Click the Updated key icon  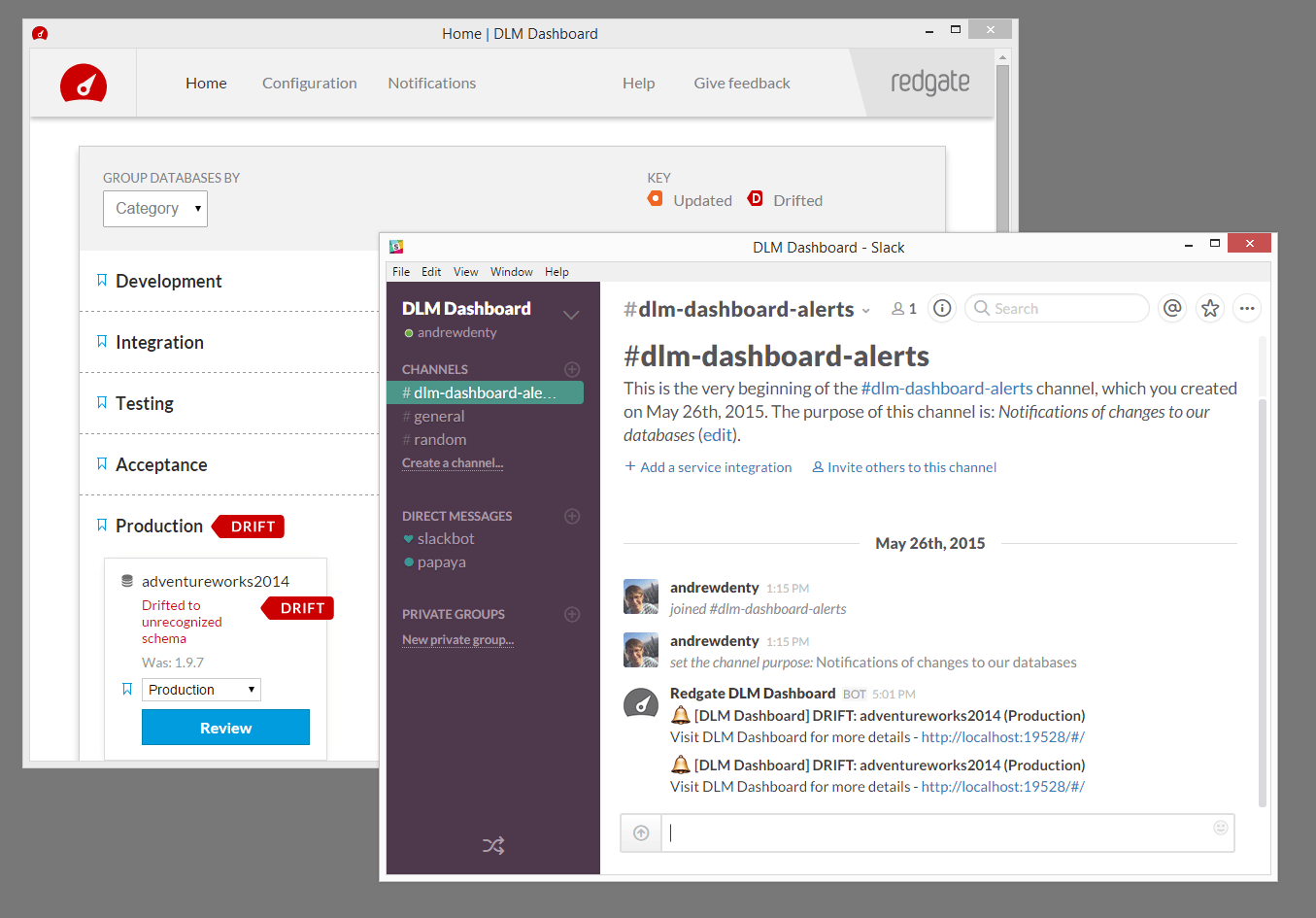(x=656, y=198)
